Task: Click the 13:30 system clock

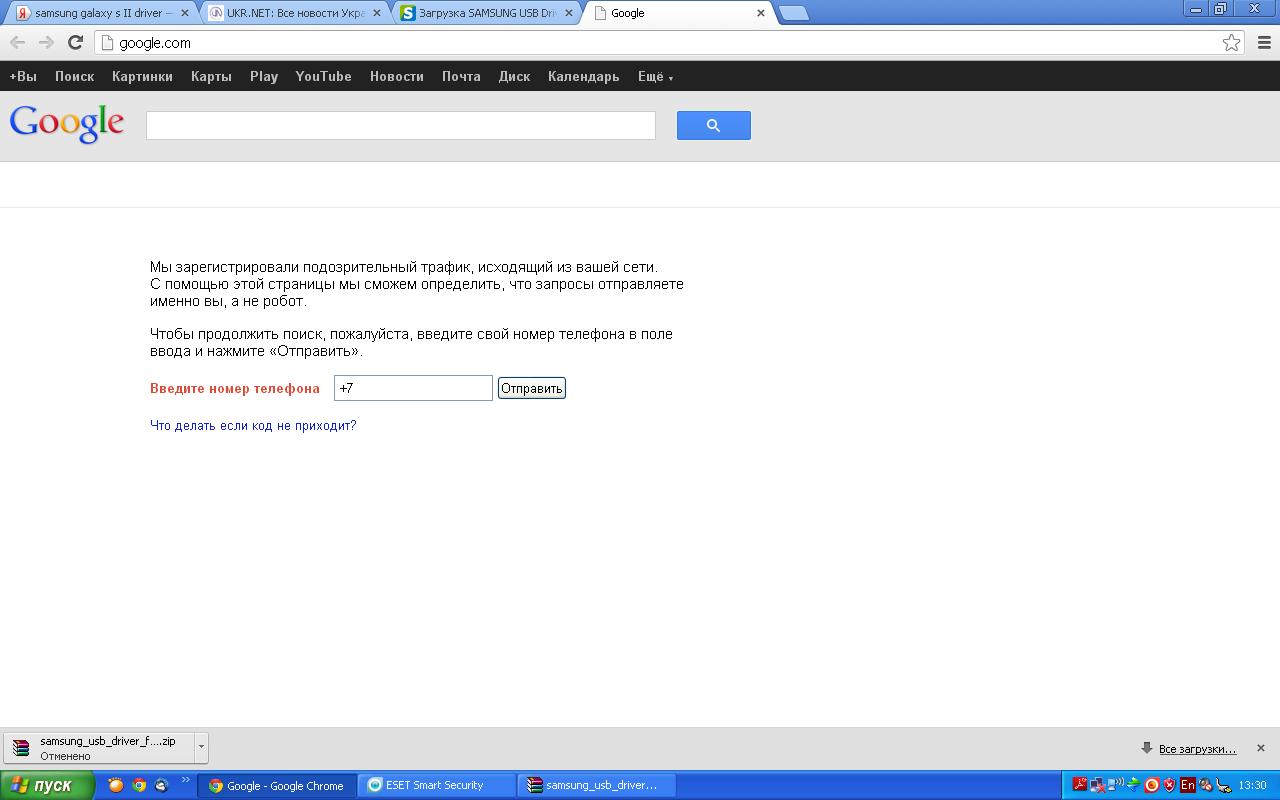Action: point(1253,785)
